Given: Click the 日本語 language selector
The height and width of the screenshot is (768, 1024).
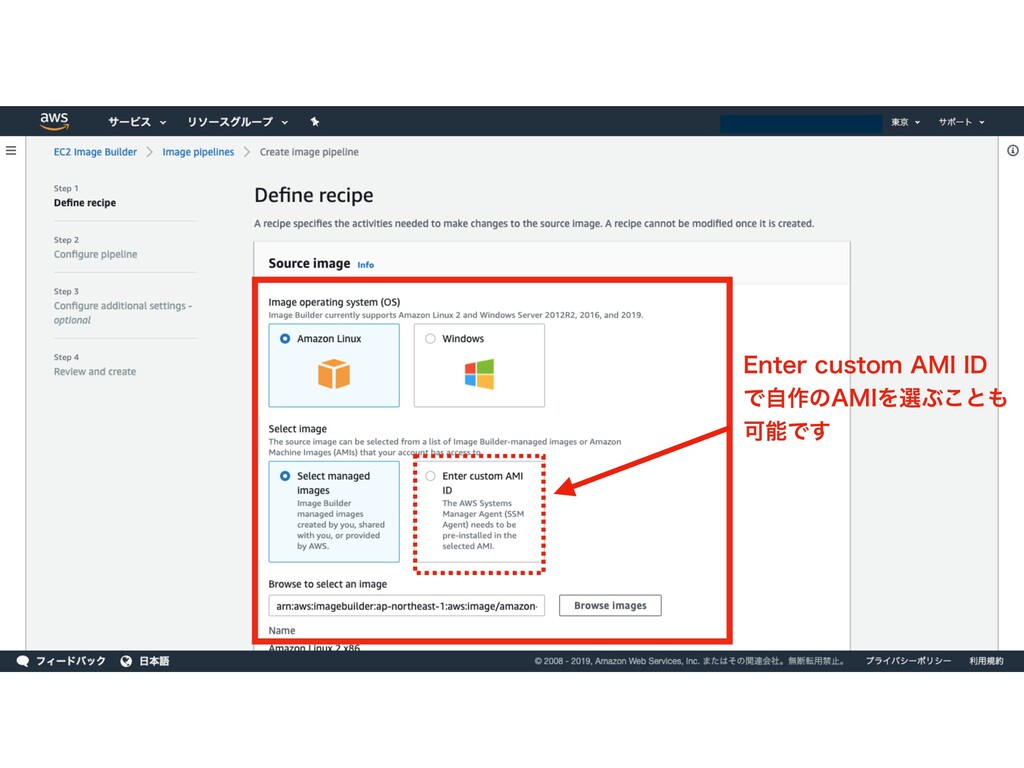Looking at the screenshot, I should click(154, 661).
